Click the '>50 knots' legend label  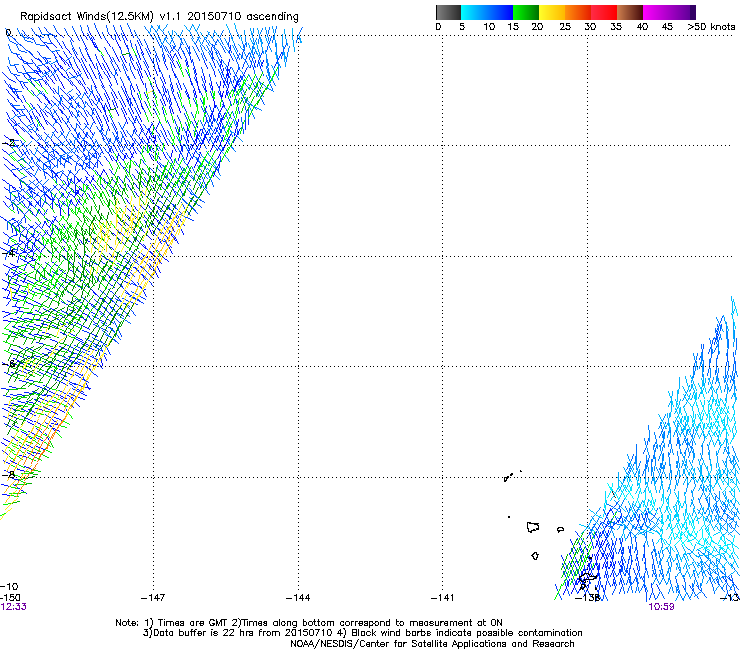[711, 27]
